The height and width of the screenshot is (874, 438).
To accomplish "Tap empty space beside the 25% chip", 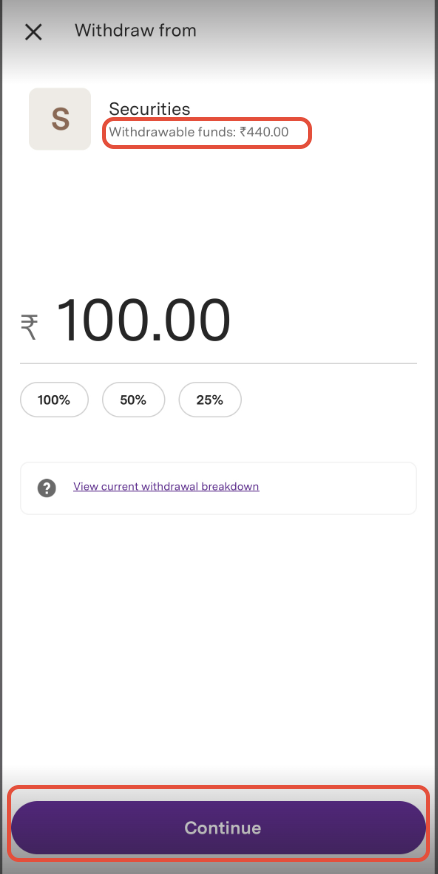I will click(329, 400).
